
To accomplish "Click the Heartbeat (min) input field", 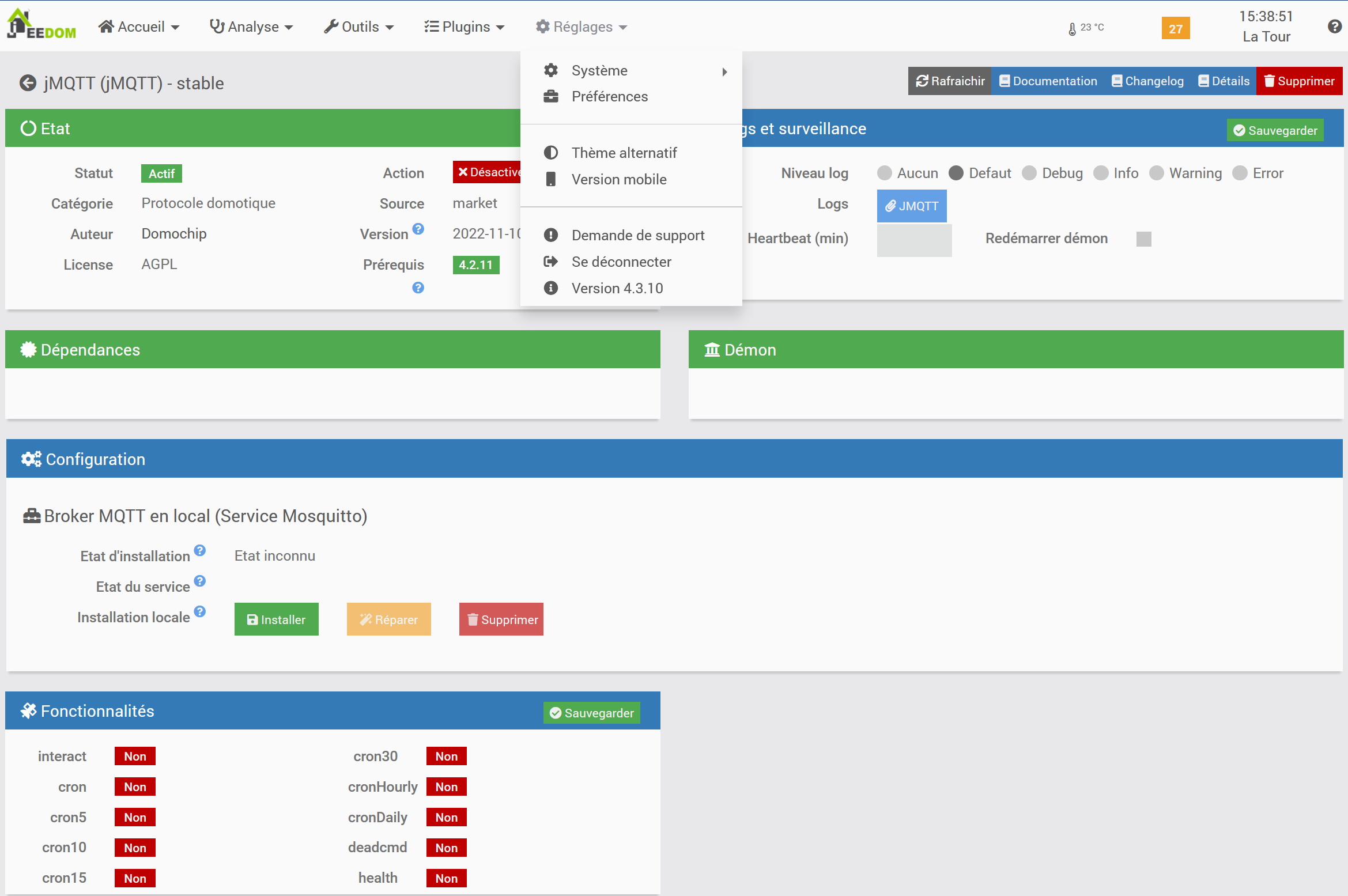I will 914,240.
